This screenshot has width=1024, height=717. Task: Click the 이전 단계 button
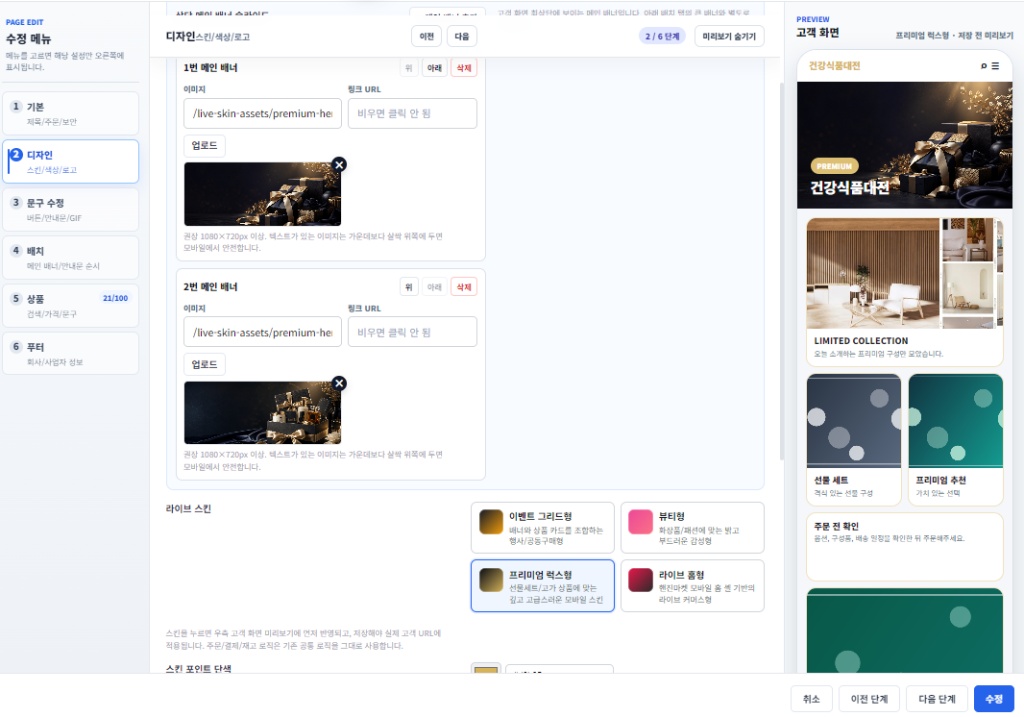[x=869, y=699]
